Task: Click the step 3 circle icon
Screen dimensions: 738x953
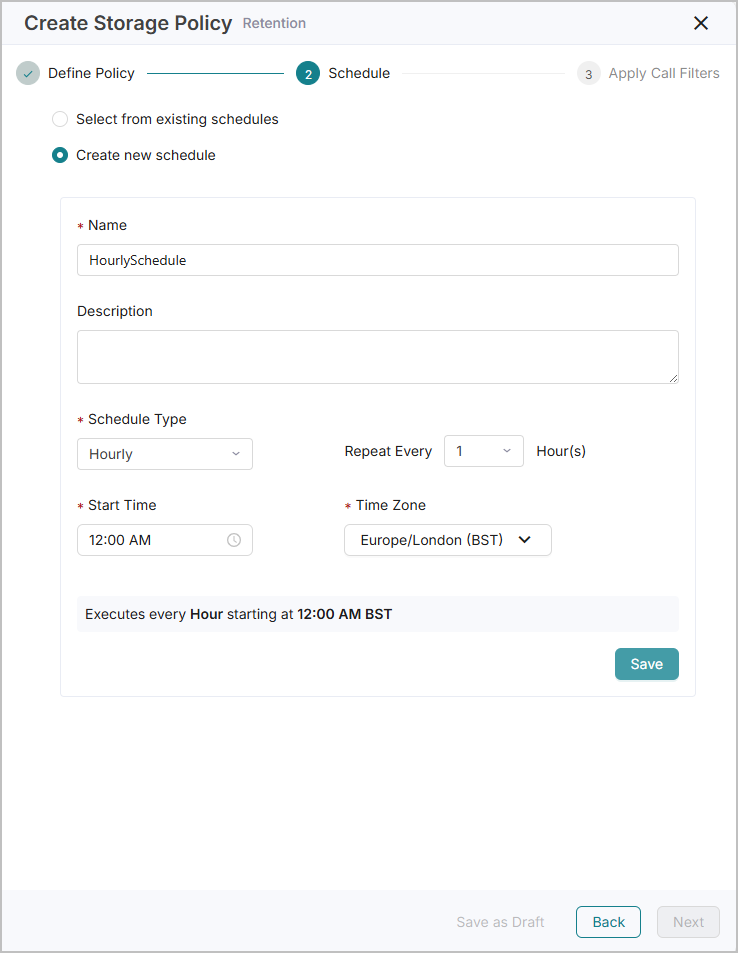Action: point(588,74)
